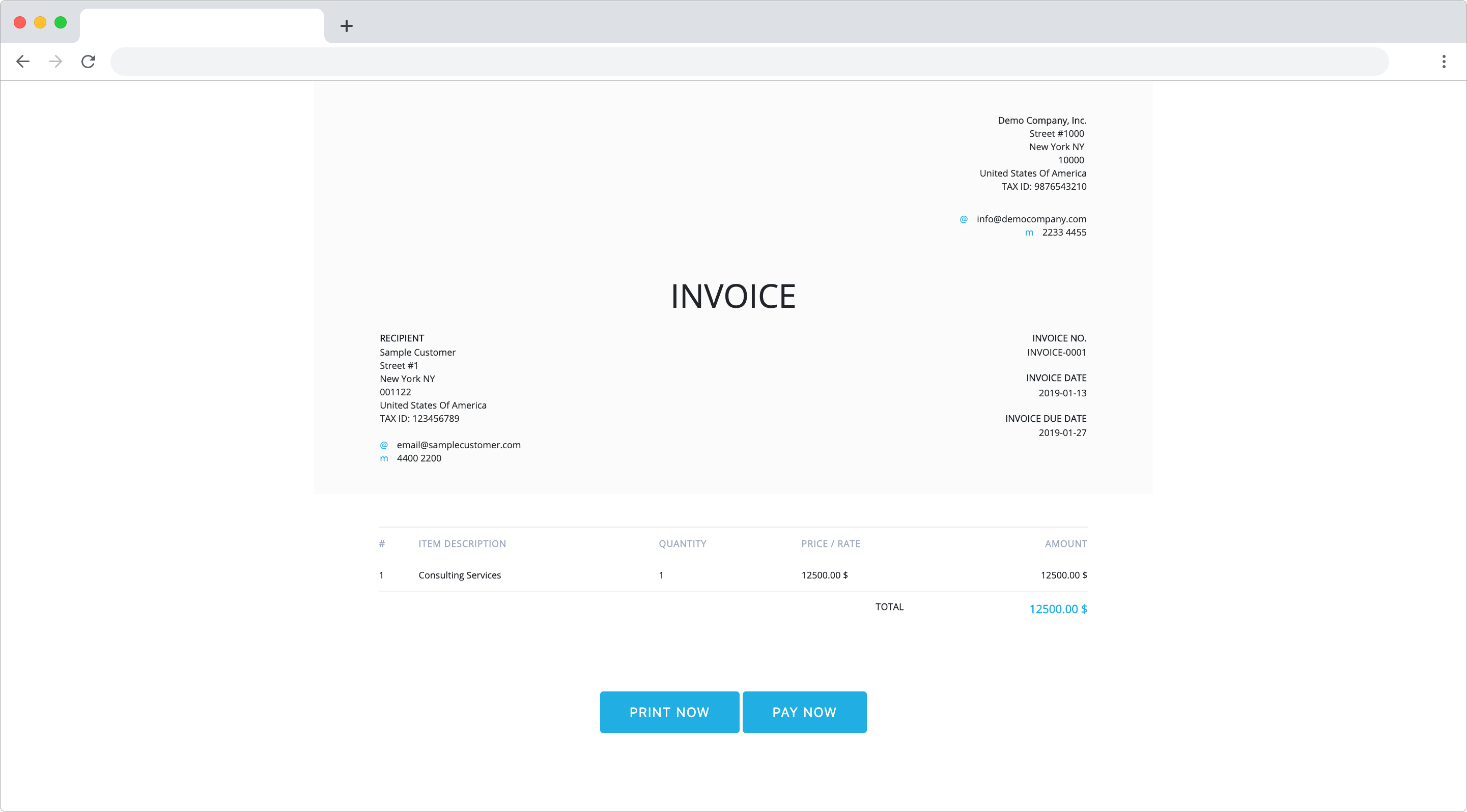
Task: Click the 'TOTAL' label
Action: point(889,606)
